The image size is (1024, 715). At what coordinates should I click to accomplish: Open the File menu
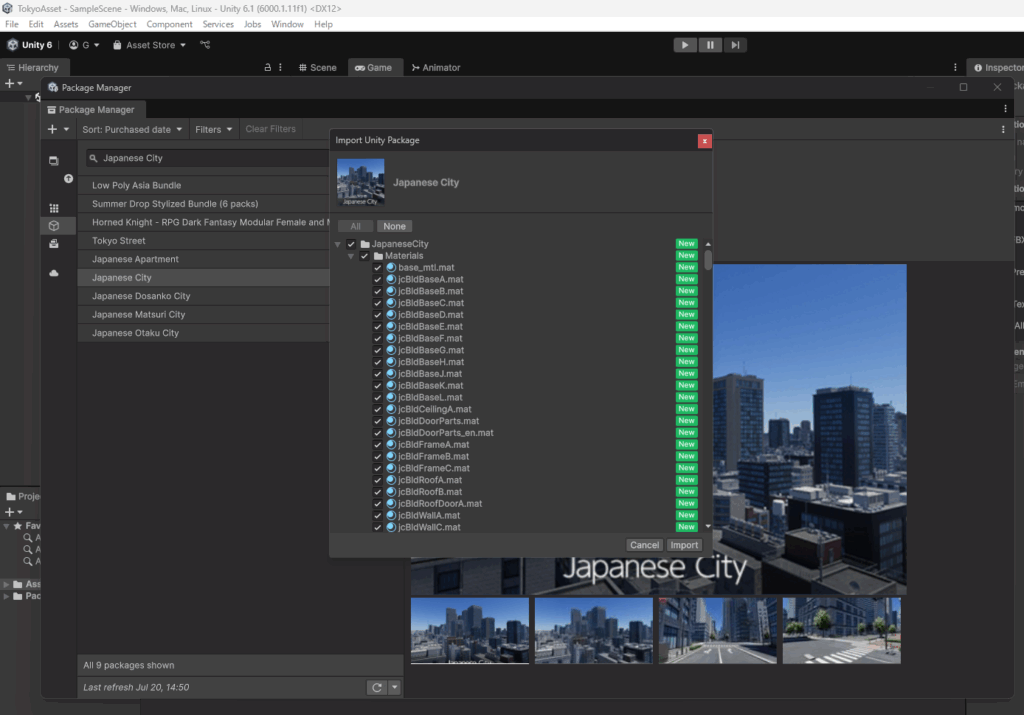[x=12, y=24]
